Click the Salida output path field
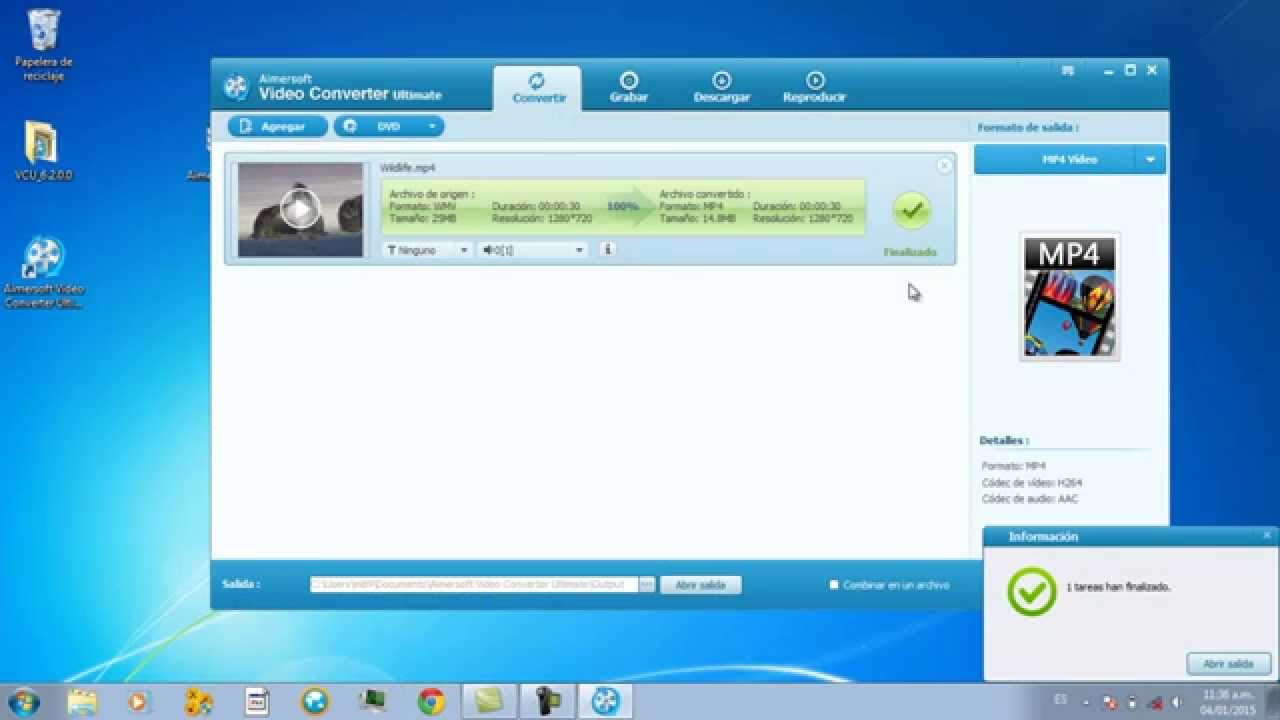 pyautogui.click(x=474, y=584)
